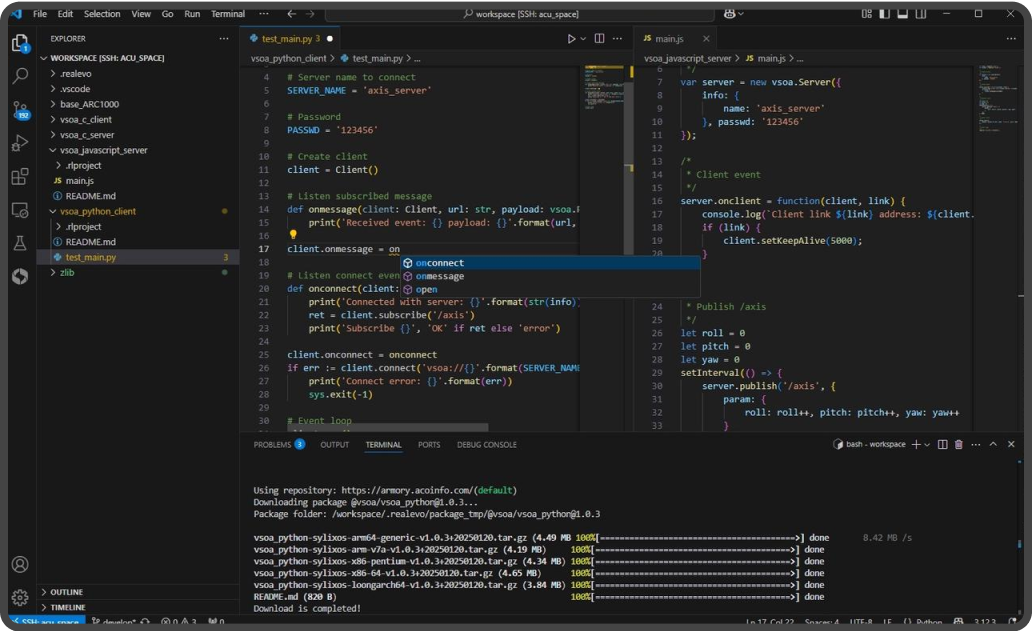This screenshot has height=631, width=1032.
Task: Open the Accounts menu in activity bar
Action: point(20,564)
